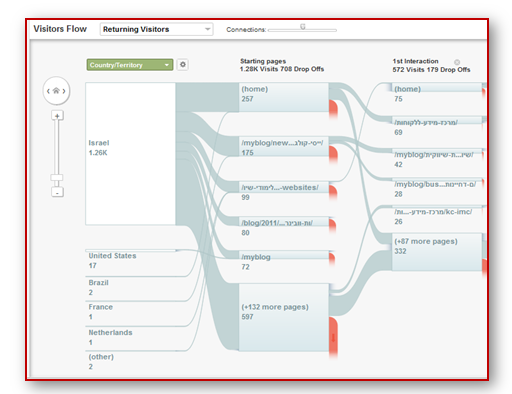Viewport: 512px width, 394px height.
Task: Click the red drop-off on /myblog/new 175
Action: 333,155
